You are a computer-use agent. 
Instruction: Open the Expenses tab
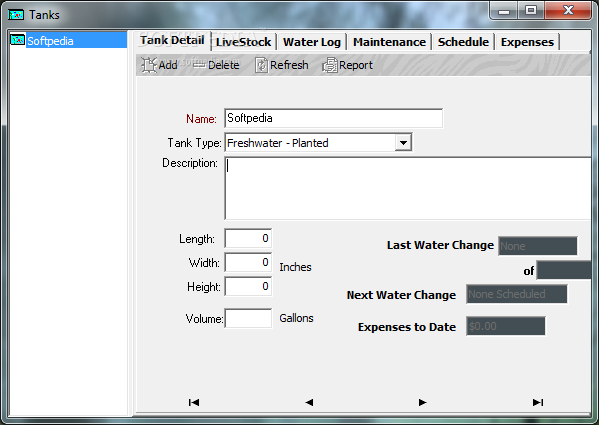click(x=527, y=42)
